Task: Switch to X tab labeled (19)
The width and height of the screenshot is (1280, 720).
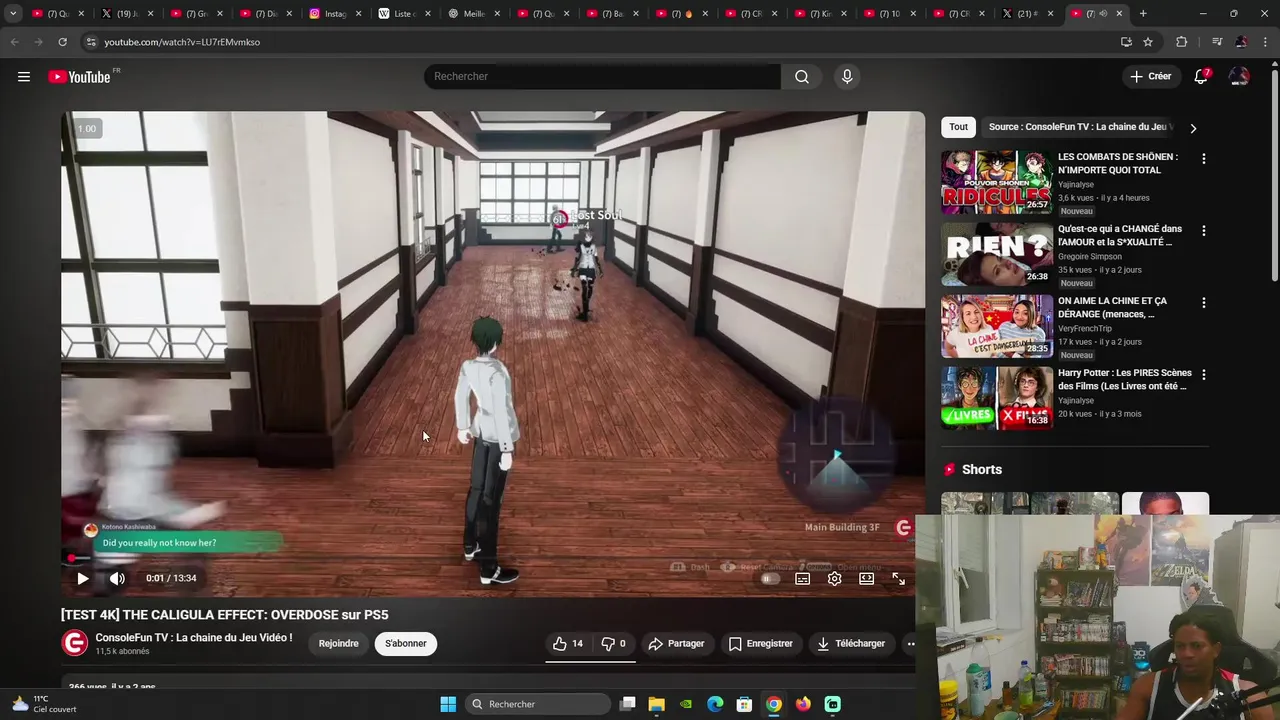Action: click(127, 14)
